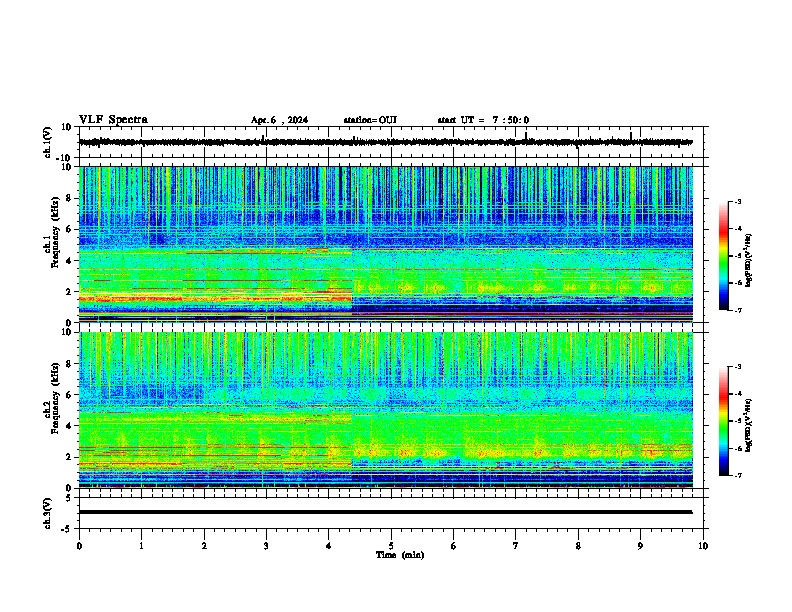Click the 'VLF Spectra' plot title

(x=113, y=120)
